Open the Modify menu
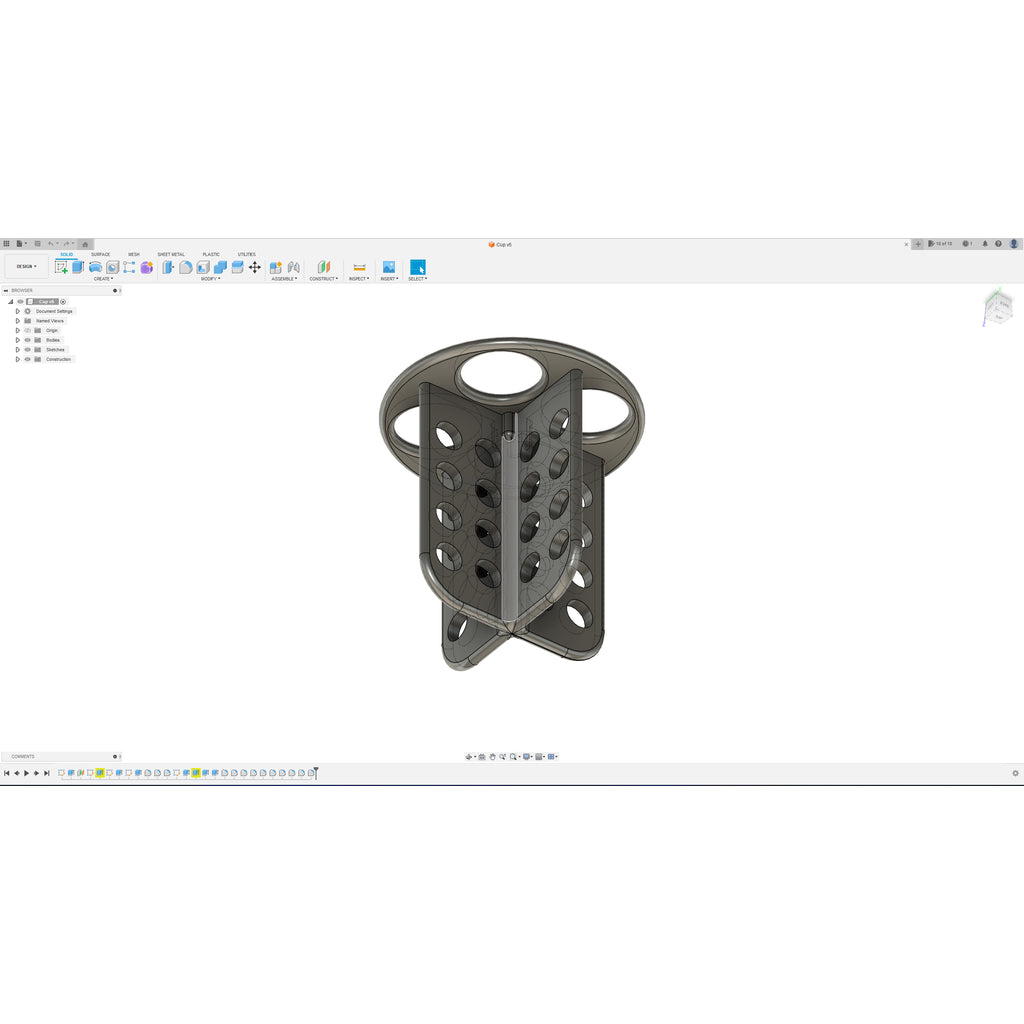This screenshot has width=1024, height=1024. tap(210, 279)
